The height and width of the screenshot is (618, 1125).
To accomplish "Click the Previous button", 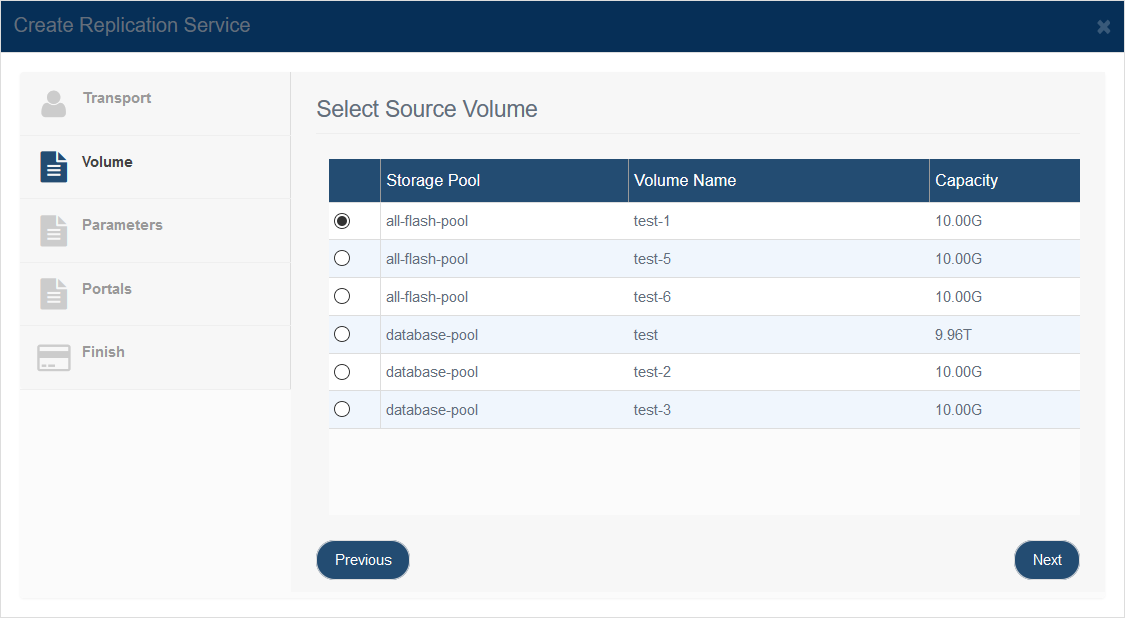I will (363, 560).
